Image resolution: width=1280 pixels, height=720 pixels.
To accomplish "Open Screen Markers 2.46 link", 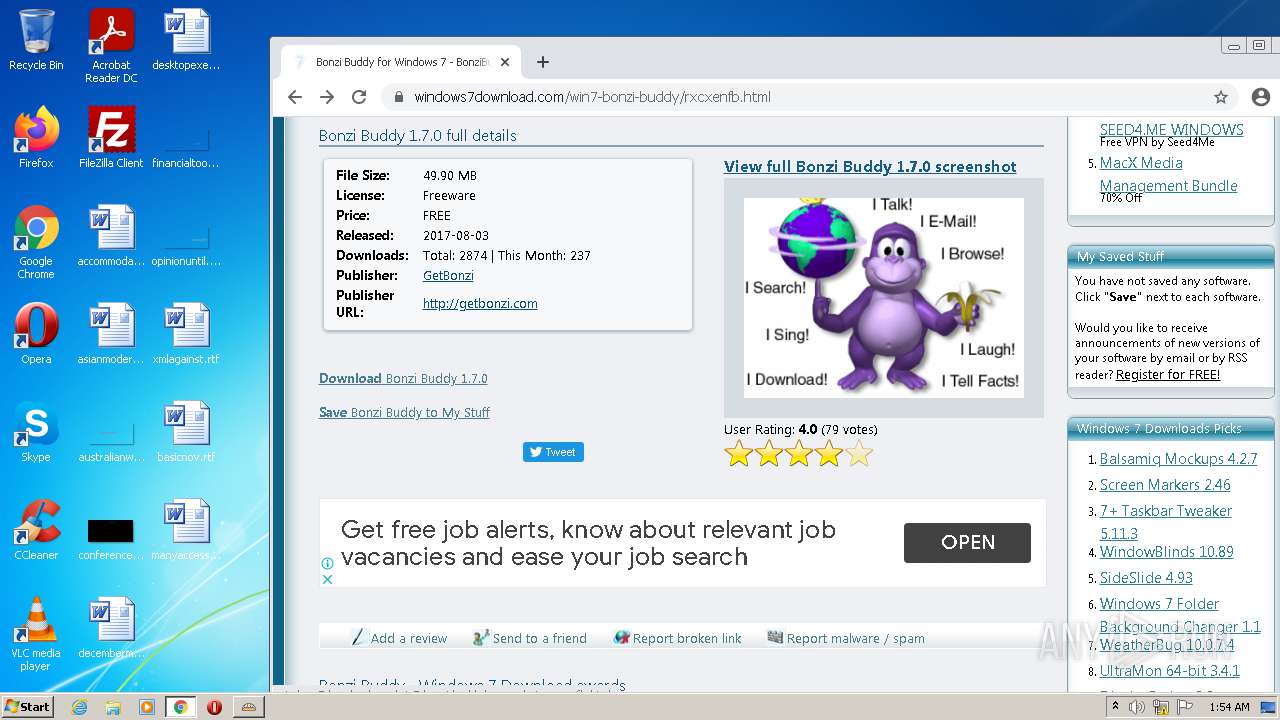I will (x=1165, y=485).
